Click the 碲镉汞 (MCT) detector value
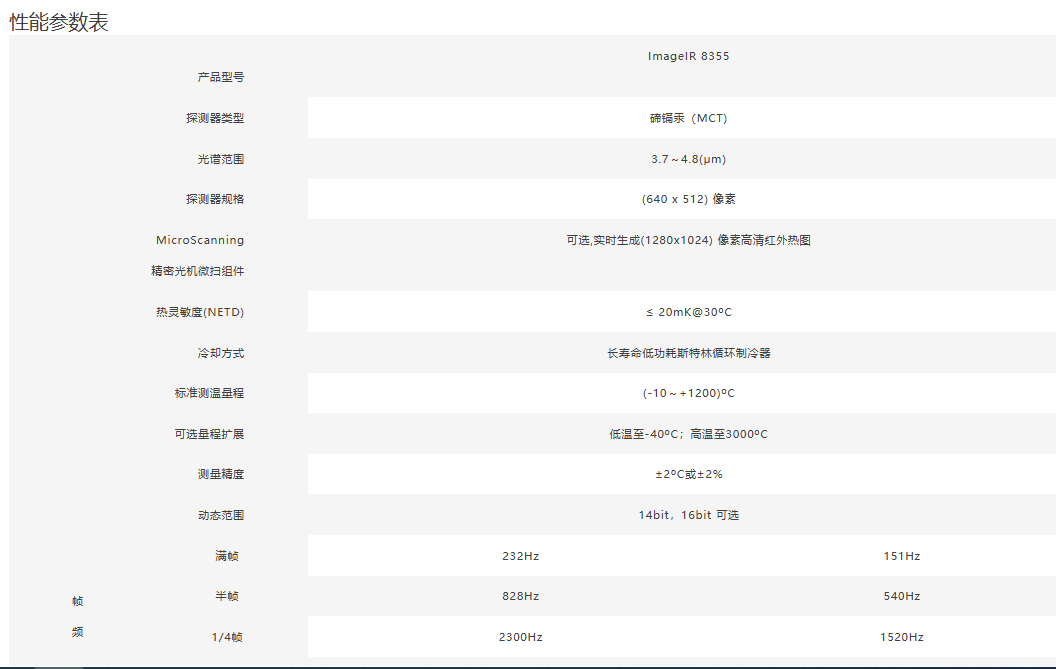Viewport: 1056px width, 669px height. 688,118
